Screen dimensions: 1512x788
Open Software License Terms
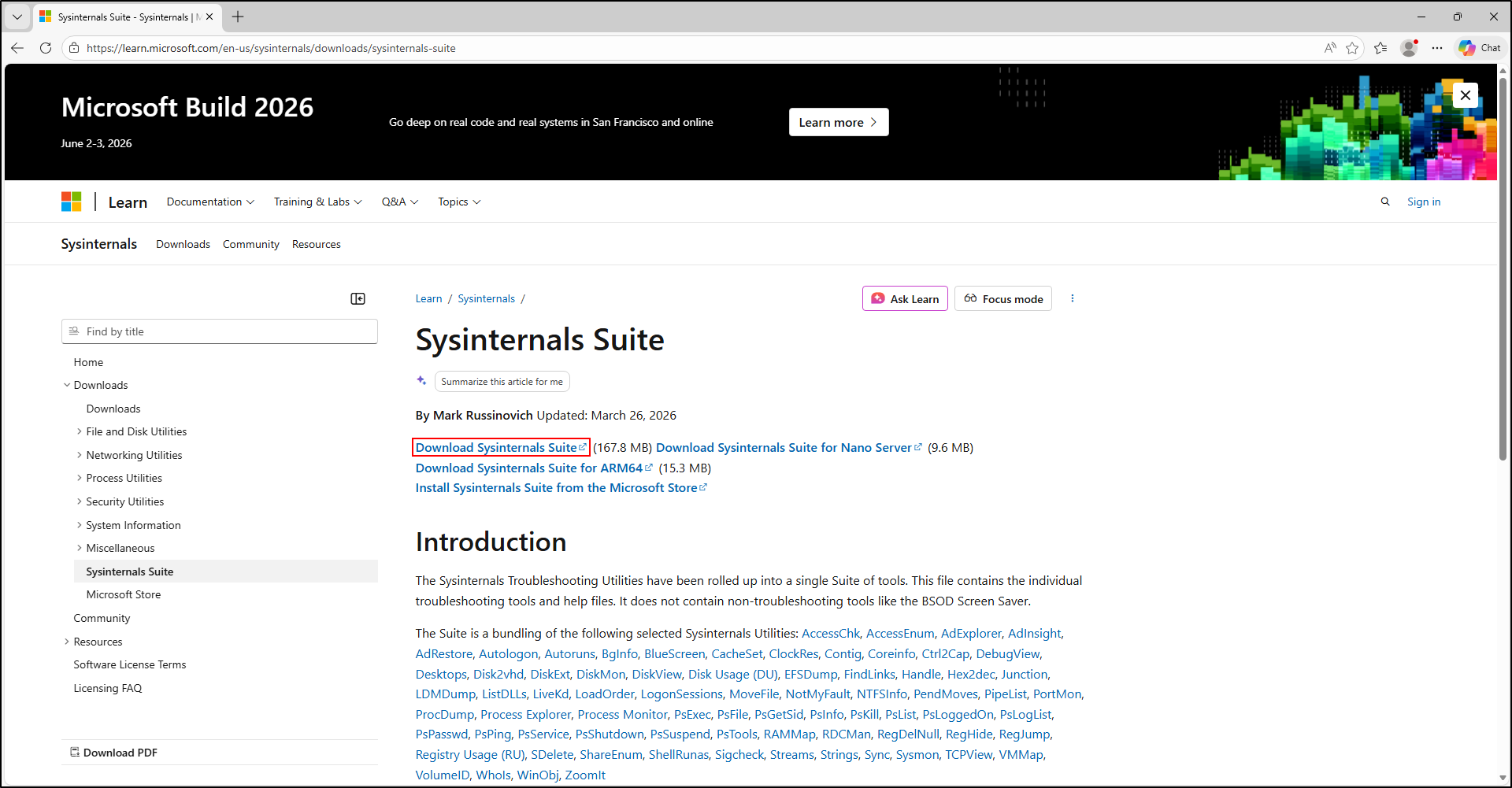[x=130, y=664]
